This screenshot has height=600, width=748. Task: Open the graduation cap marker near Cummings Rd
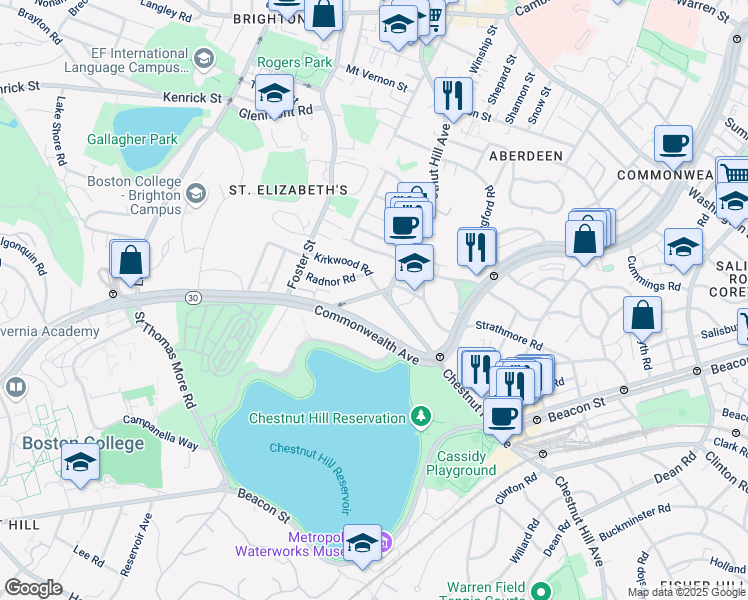click(683, 249)
